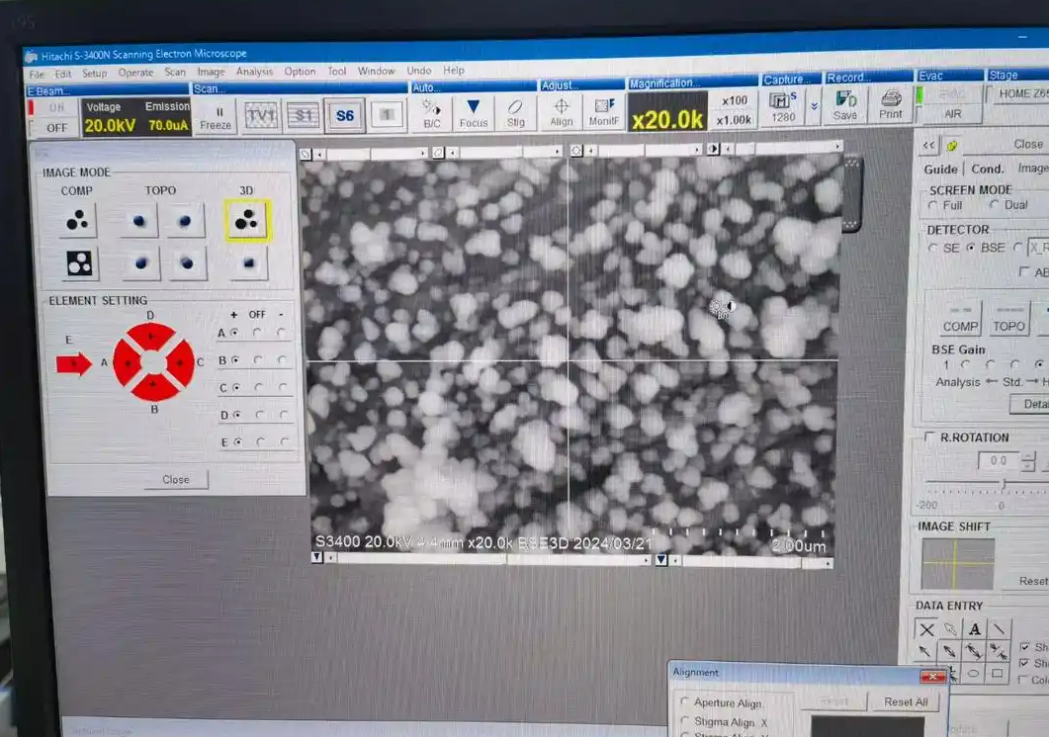Run the auto Focus tool
Viewport: 1049px width, 737px height.
(x=473, y=114)
